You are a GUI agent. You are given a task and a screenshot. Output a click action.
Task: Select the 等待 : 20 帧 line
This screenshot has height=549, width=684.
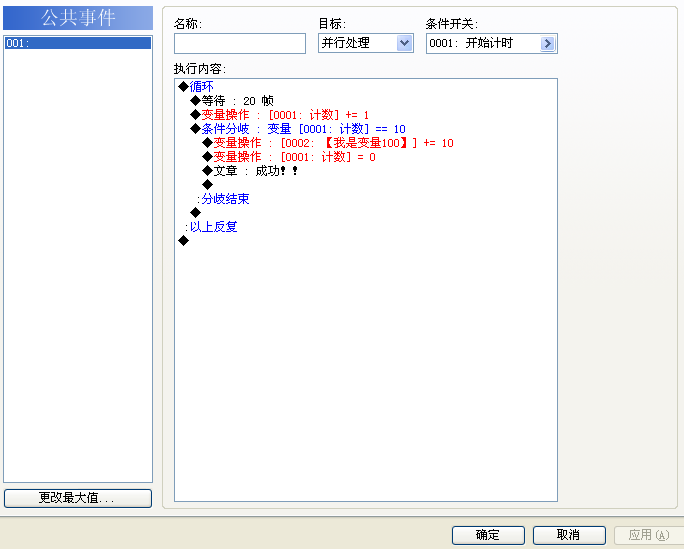click(x=232, y=101)
